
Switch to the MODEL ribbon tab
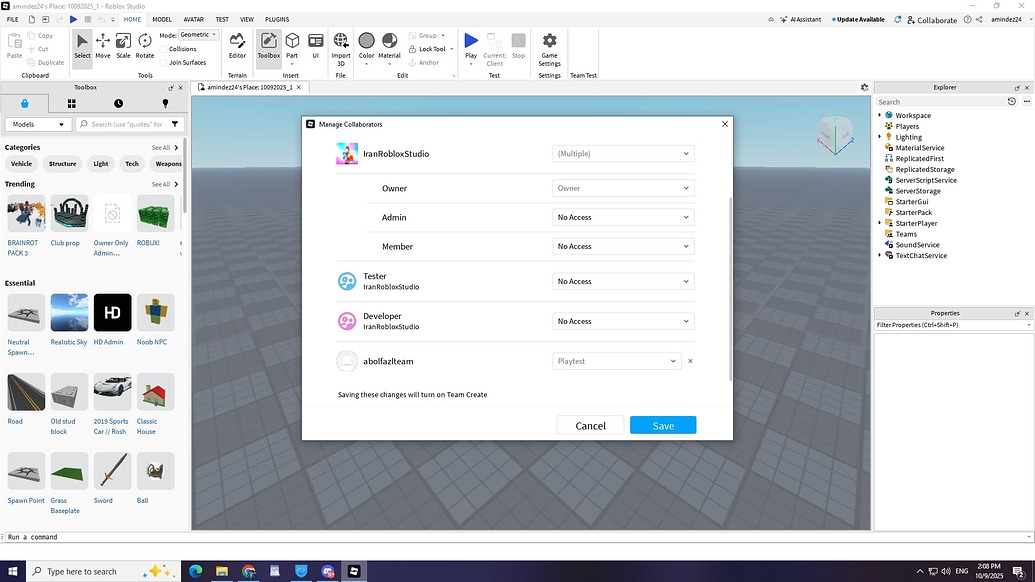(161, 18)
